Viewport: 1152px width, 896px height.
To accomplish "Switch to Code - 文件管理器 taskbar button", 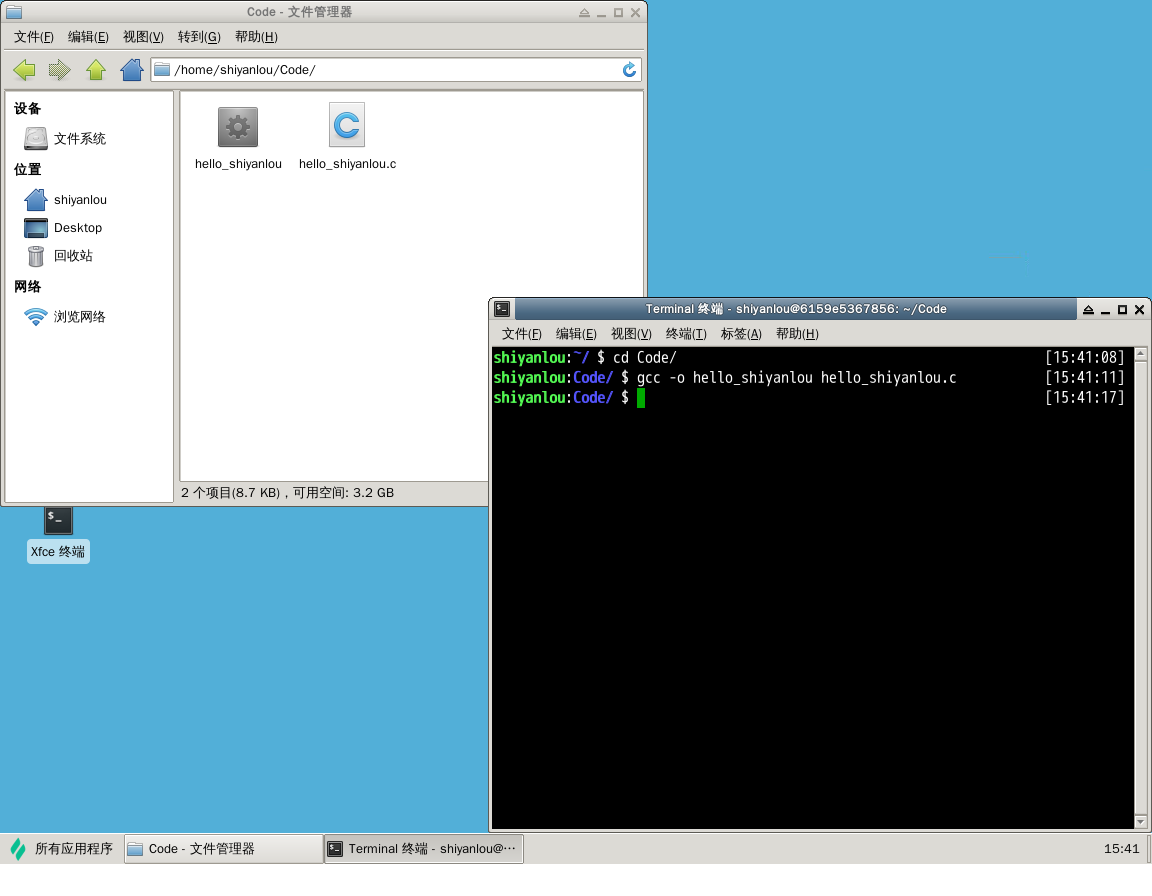I will coord(223,849).
